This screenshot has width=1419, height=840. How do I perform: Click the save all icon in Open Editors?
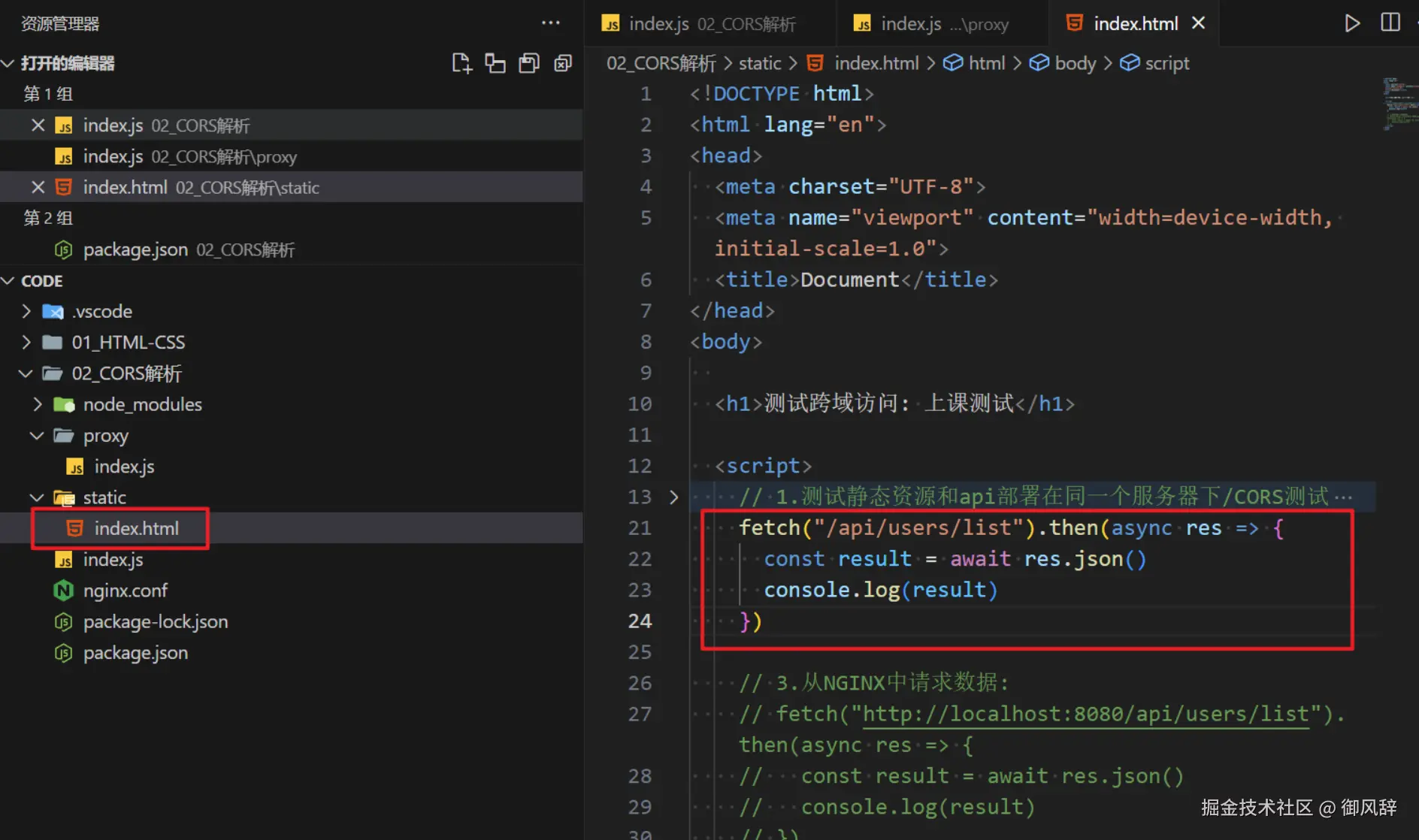pos(529,63)
